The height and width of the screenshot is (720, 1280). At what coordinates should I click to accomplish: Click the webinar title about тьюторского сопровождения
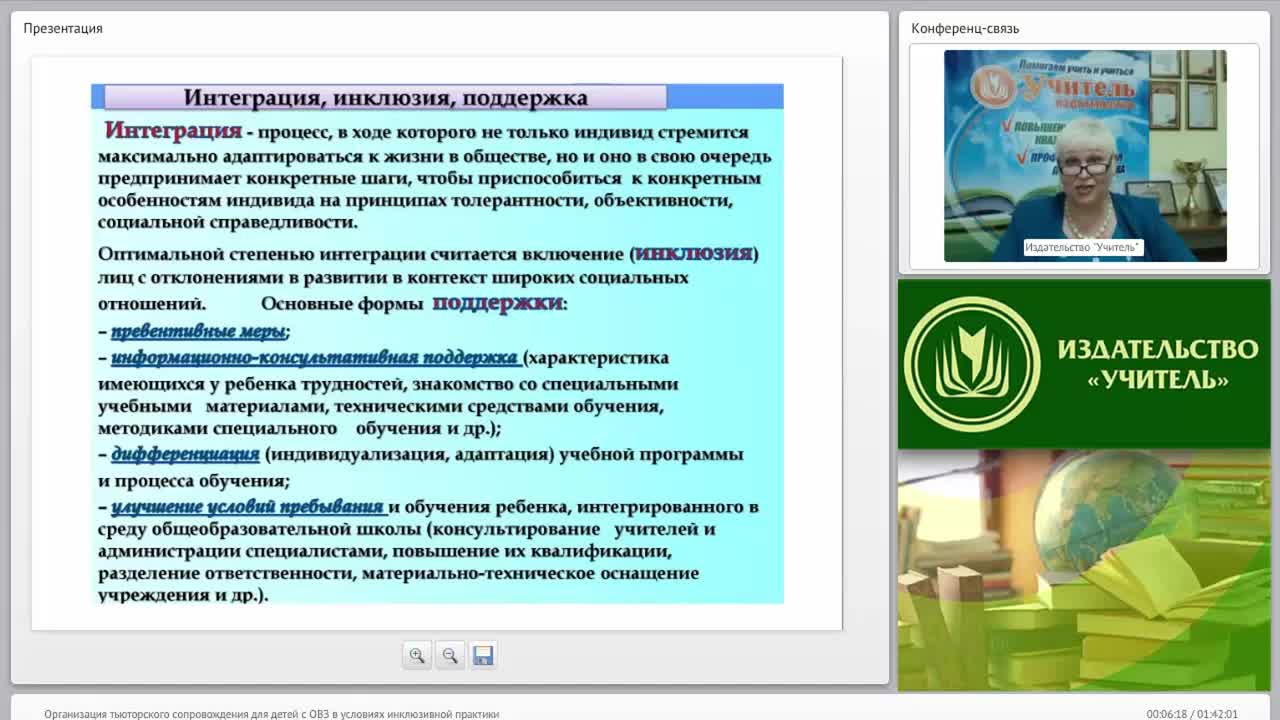[x=271, y=714]
